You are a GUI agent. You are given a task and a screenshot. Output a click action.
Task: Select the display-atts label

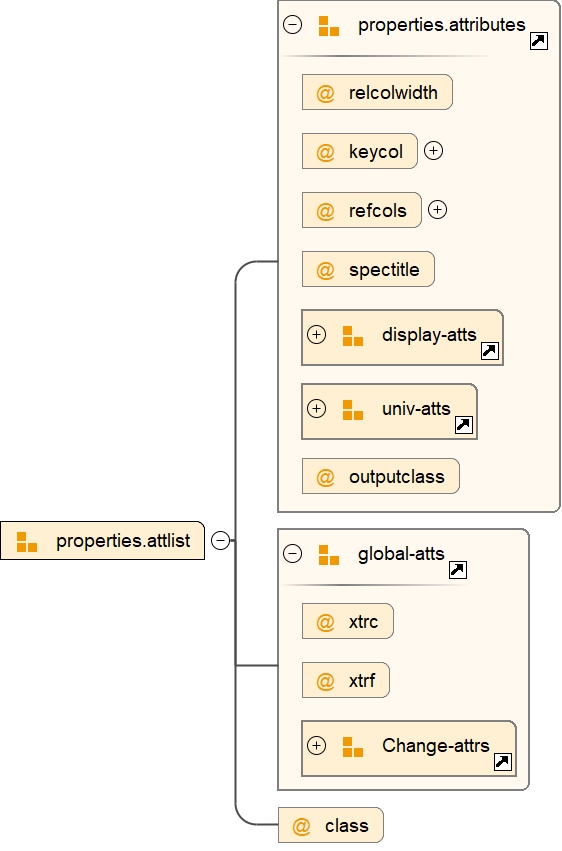[429, 335]
